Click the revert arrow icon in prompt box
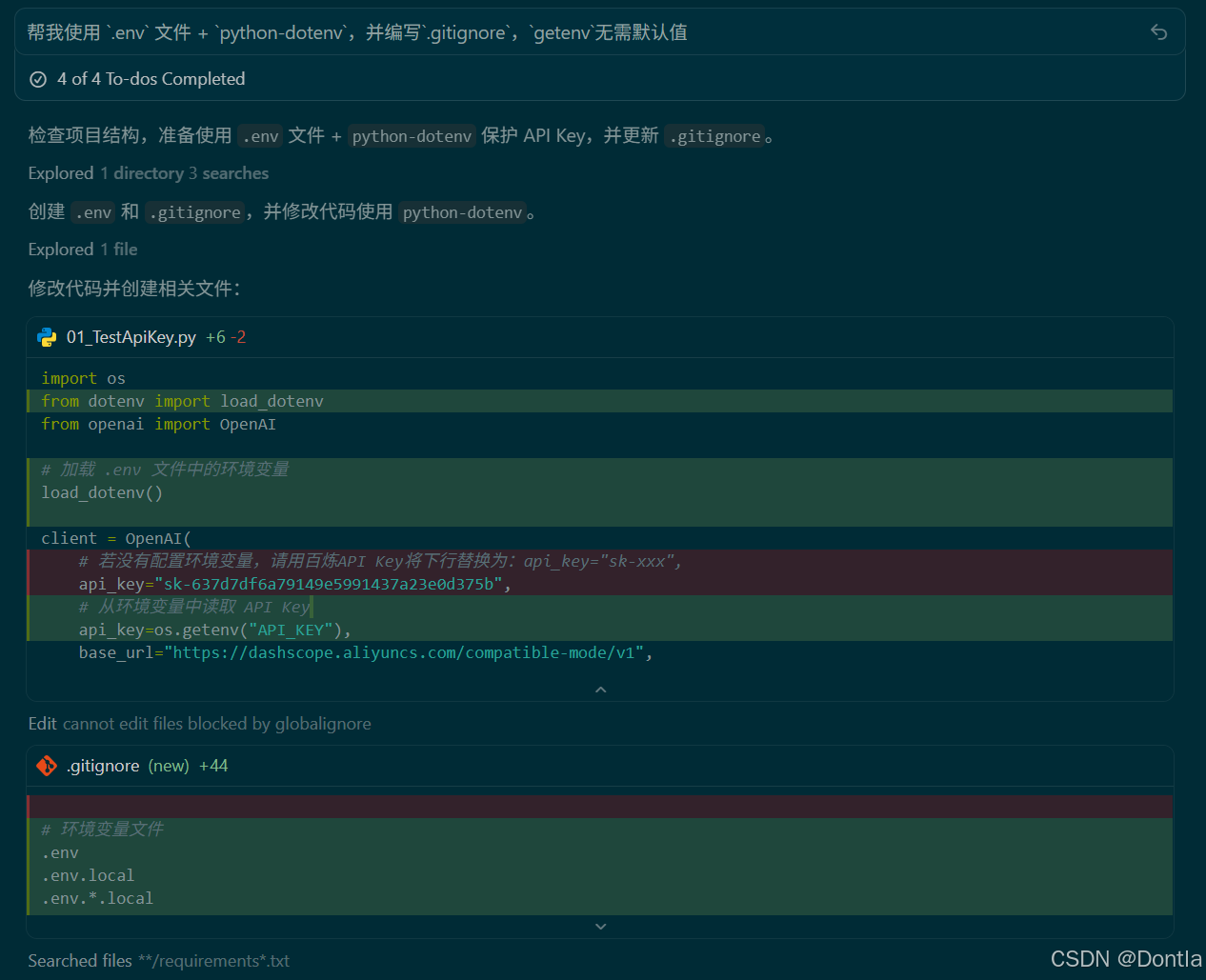 coord(1158,32)
